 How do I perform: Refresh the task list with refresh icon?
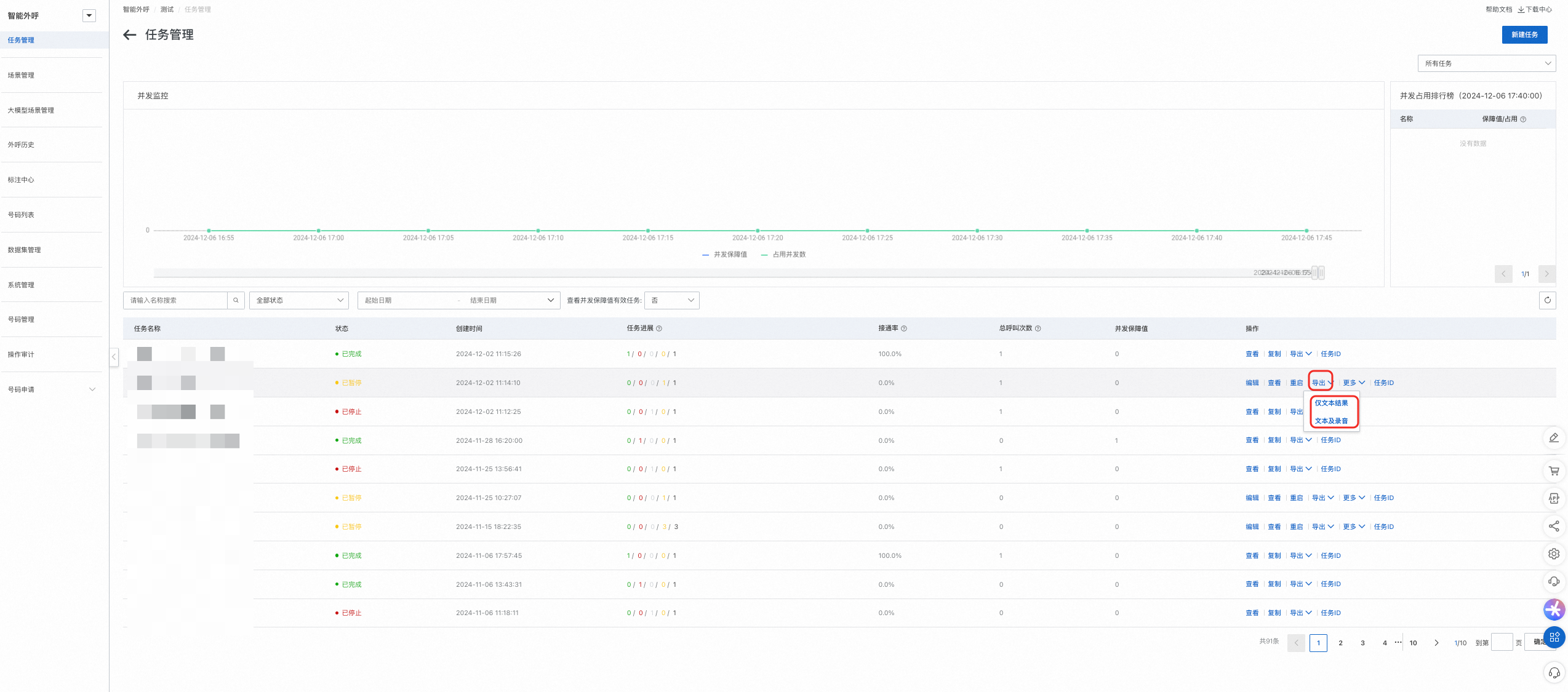click(1547, 300)
